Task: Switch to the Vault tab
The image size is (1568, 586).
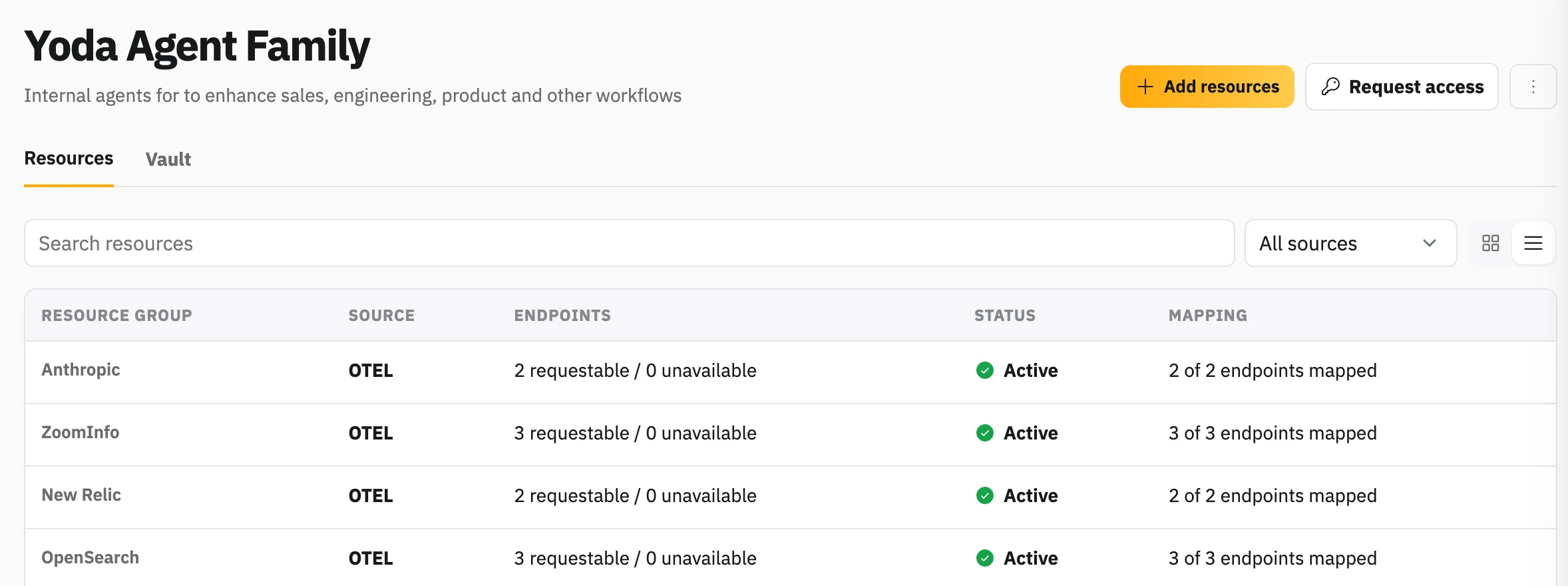Action: pyautogui.click(x=168, y=159)
